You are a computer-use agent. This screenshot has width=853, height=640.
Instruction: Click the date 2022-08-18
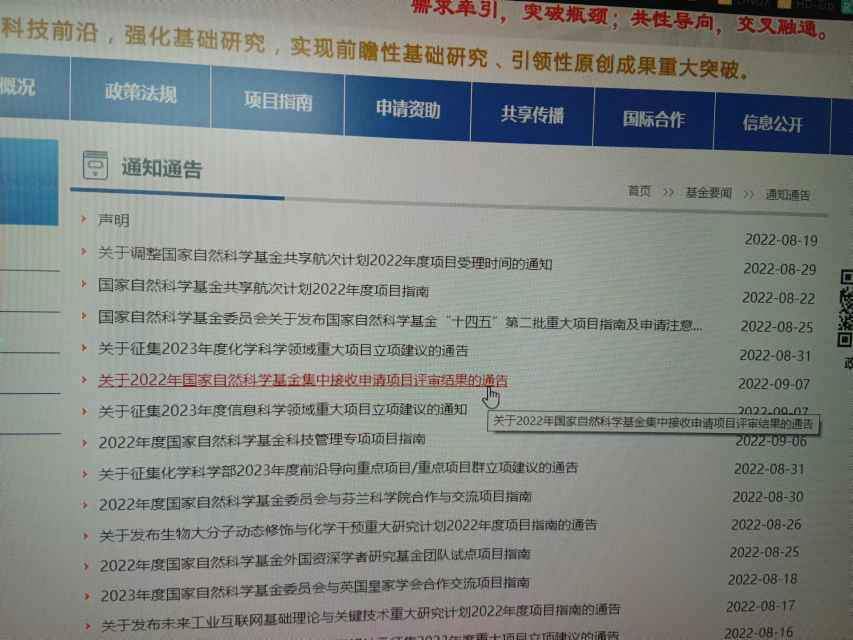tap(763, 579)
